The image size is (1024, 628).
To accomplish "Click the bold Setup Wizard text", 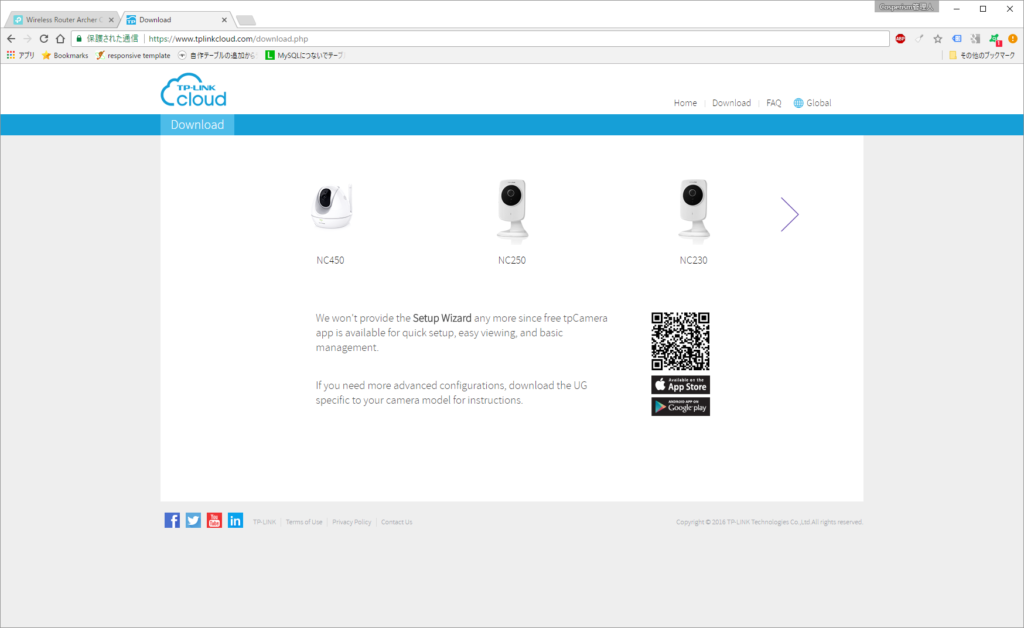I will 442,318.
